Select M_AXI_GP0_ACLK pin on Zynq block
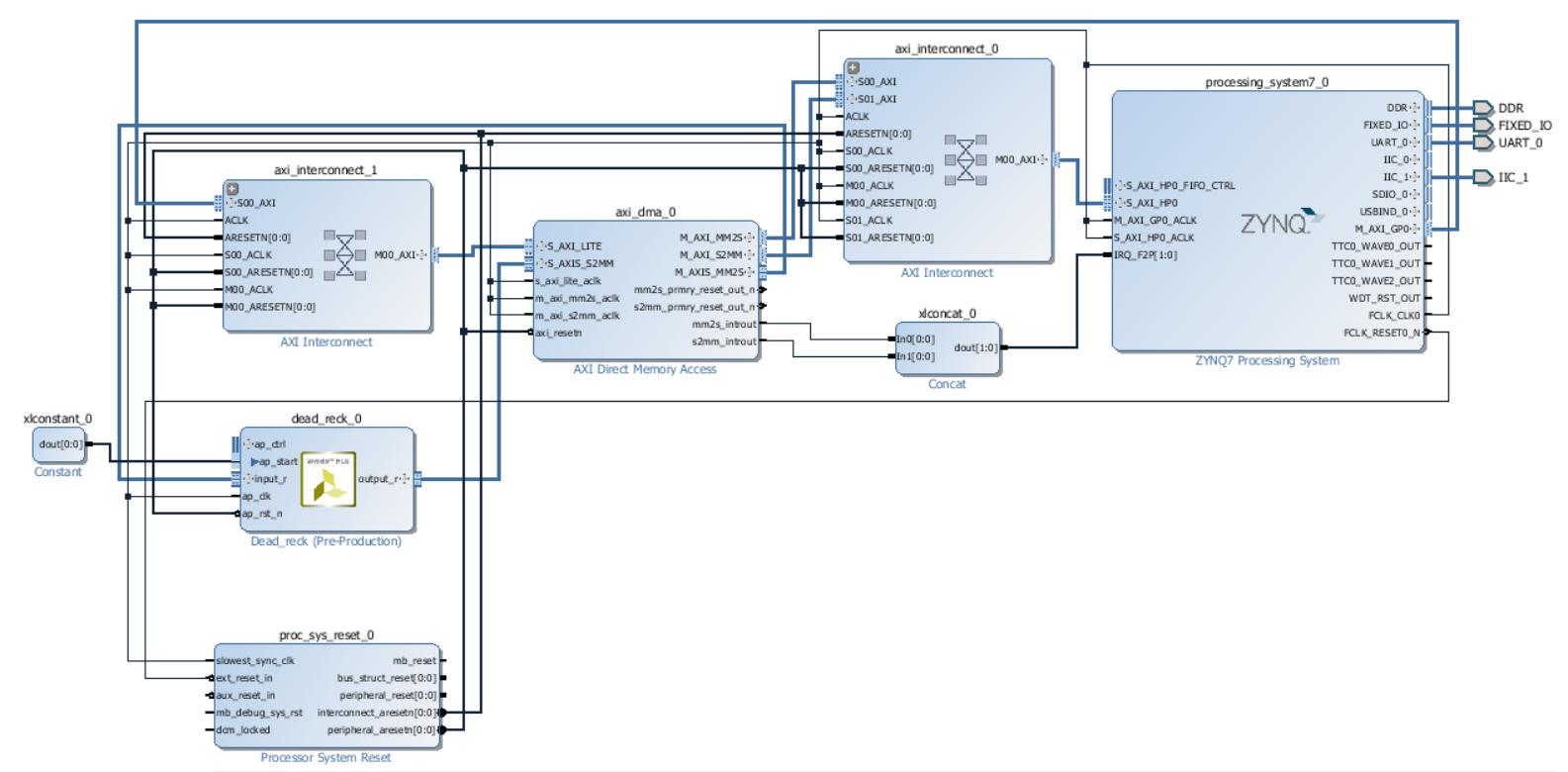1568x772 pixels. (1154, 221)
